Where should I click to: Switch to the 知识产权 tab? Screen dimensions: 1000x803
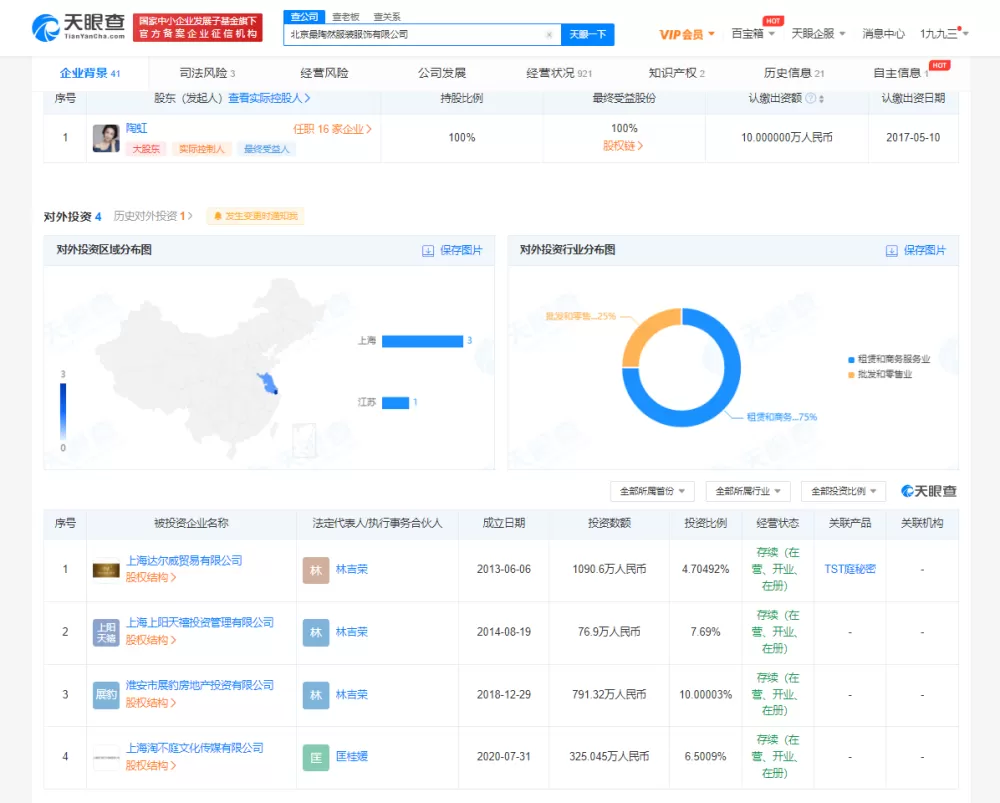pyautogui.click(x=677, y=73)
